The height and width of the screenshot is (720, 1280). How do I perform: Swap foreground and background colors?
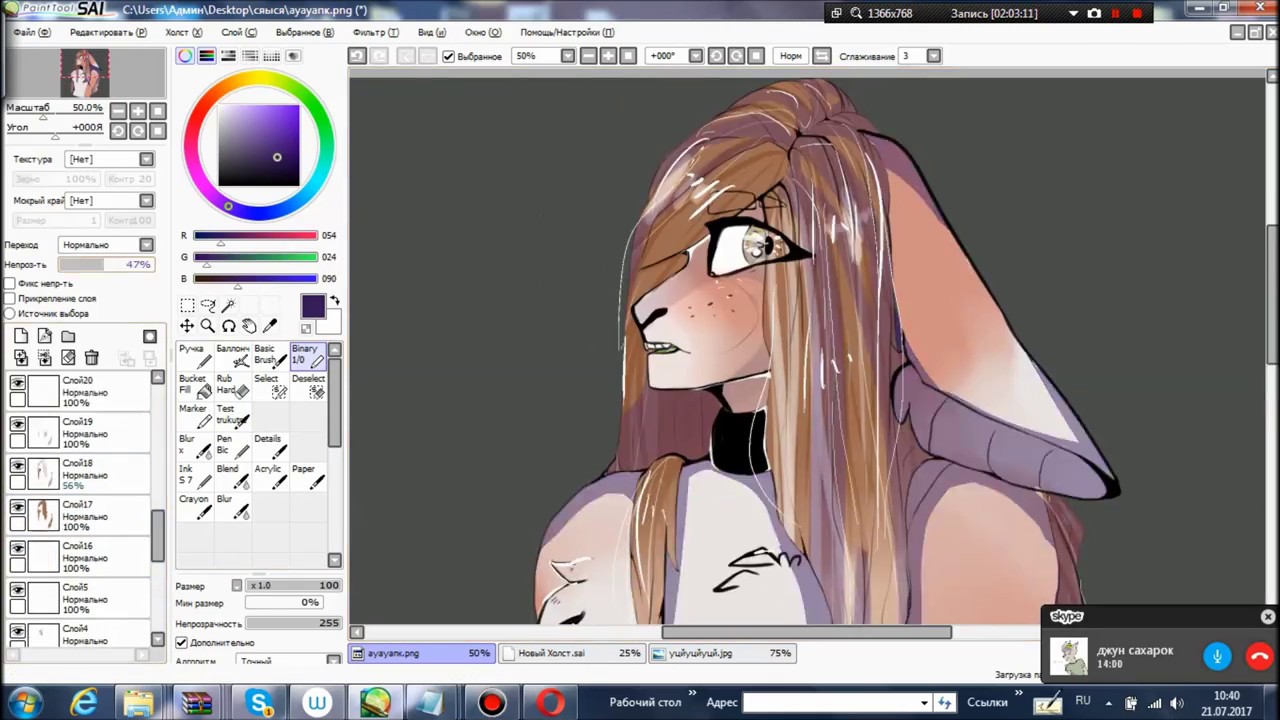334,300
